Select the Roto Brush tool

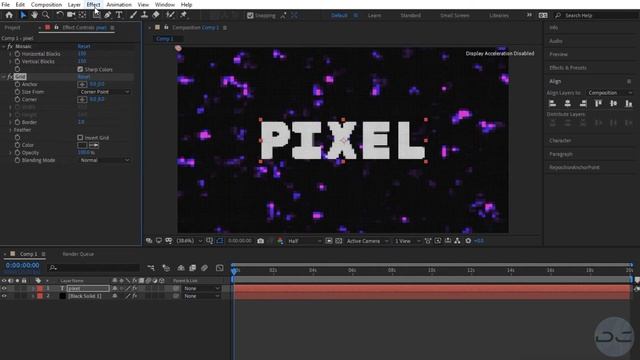[170, 15]
